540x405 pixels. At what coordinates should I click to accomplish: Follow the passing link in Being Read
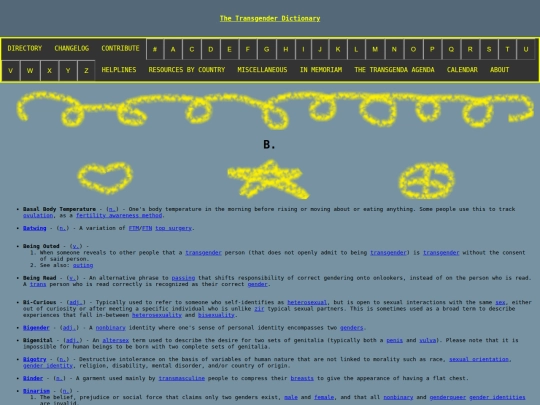point(183,278)
